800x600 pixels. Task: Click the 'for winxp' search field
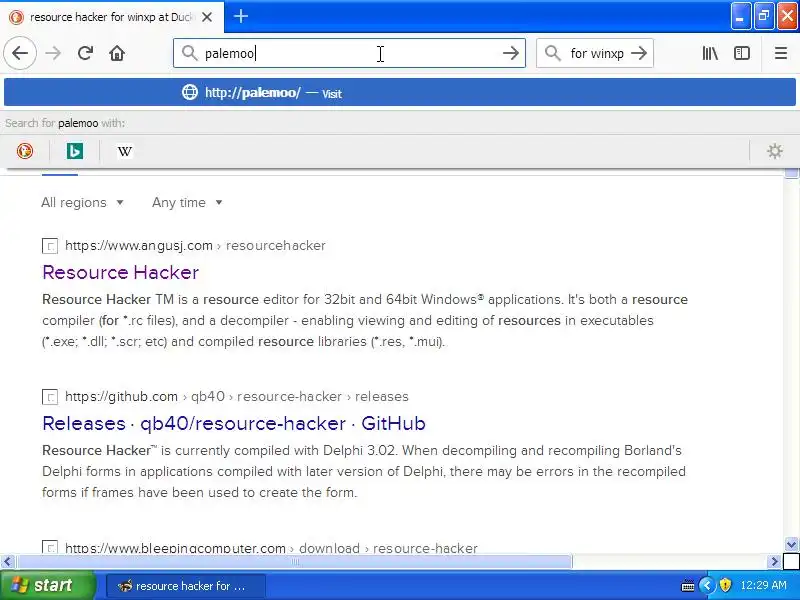pos(595,53)
